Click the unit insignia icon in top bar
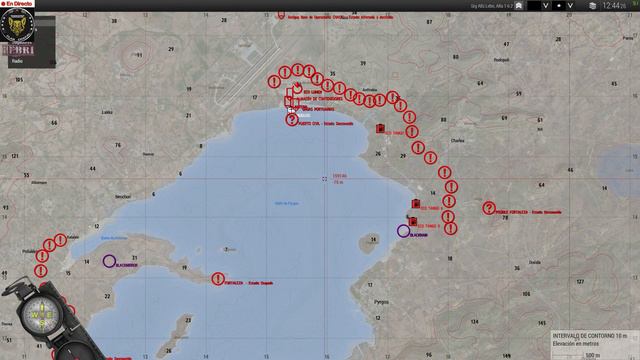 click(x=518, y=6)
